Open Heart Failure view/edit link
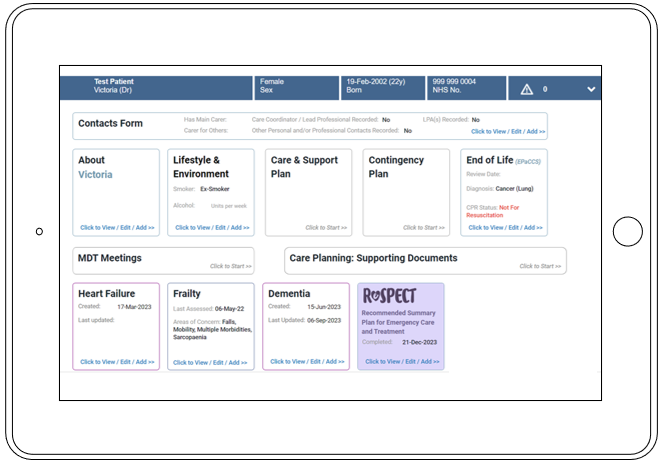663x463 pixels. pyautogui.click(x=117, y=362)
